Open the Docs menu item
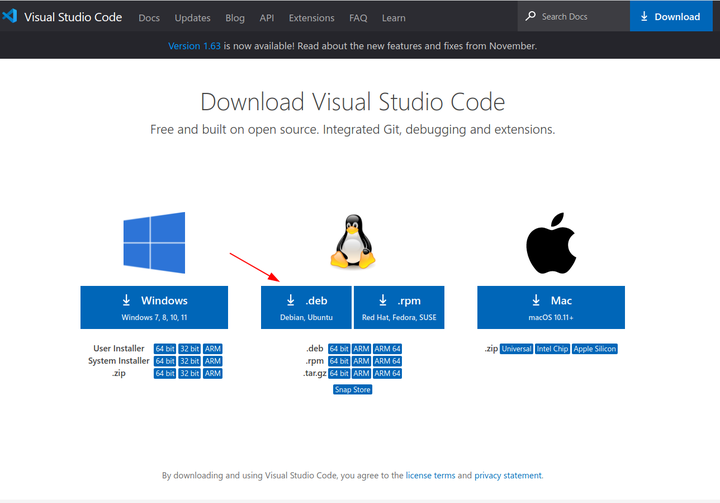This screenshot has width=720, height=503. [149, 18]
